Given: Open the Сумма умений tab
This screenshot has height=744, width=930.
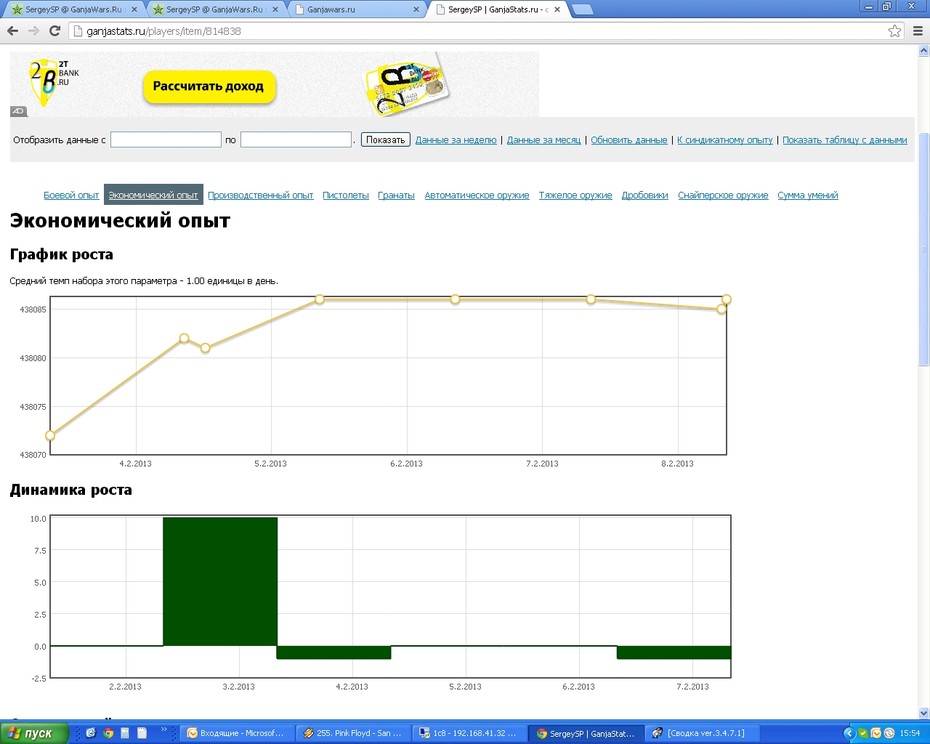Looking at the screenshot, I should coord(808,195).
